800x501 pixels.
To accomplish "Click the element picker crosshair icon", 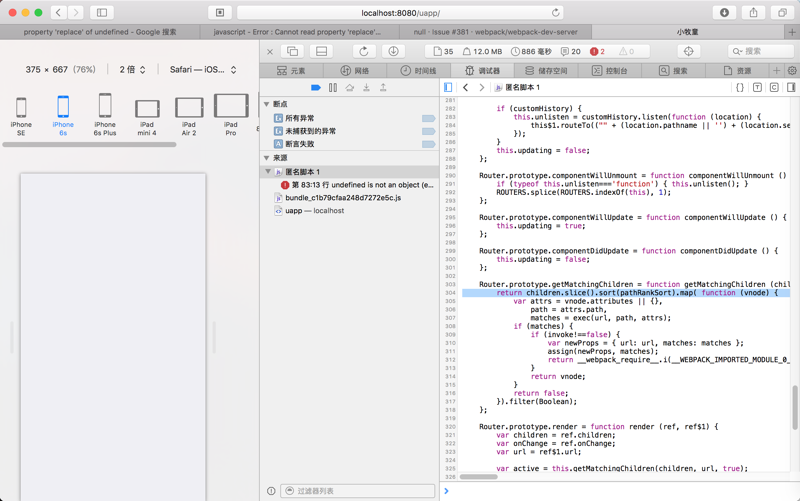I will tap(688, 51).
